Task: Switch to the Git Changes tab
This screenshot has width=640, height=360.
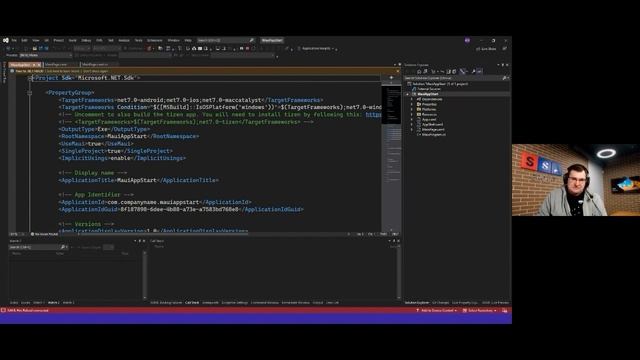Action: (440, 303)
